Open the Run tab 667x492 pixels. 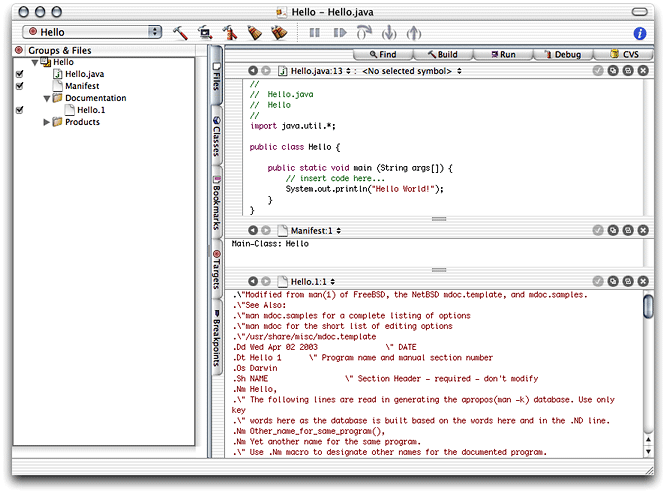pyautogui.click(x=503, y=54)
